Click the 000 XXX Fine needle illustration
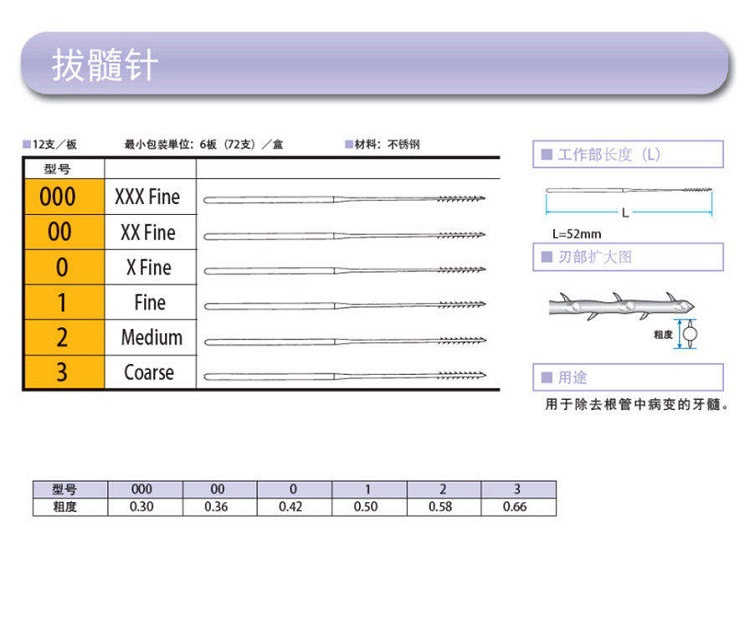Viewport: 750px width, 620px height. coord(344,199)
